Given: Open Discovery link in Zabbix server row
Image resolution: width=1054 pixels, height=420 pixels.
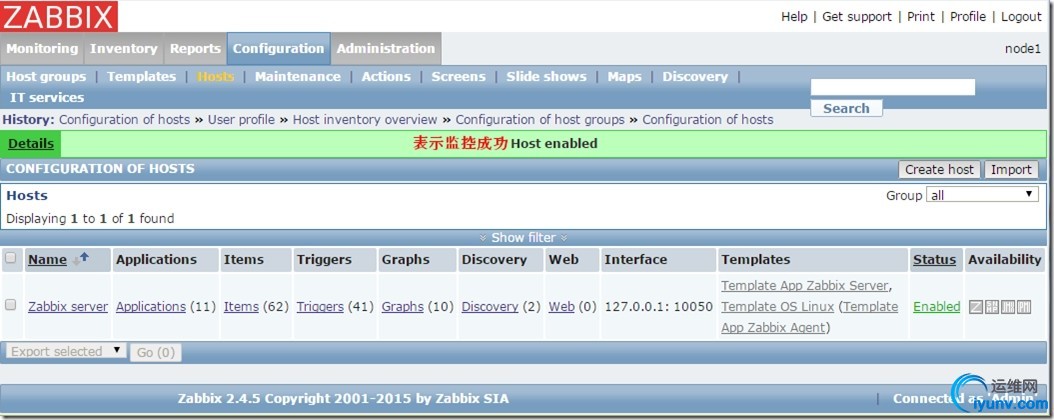Looking at the screenshot, I should coord(490,306).
